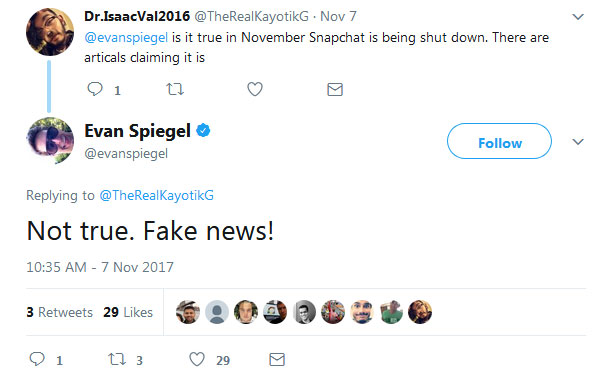Open the tweet timestamp 10:35 AM - 7 Nov 2017

[100, 267]
